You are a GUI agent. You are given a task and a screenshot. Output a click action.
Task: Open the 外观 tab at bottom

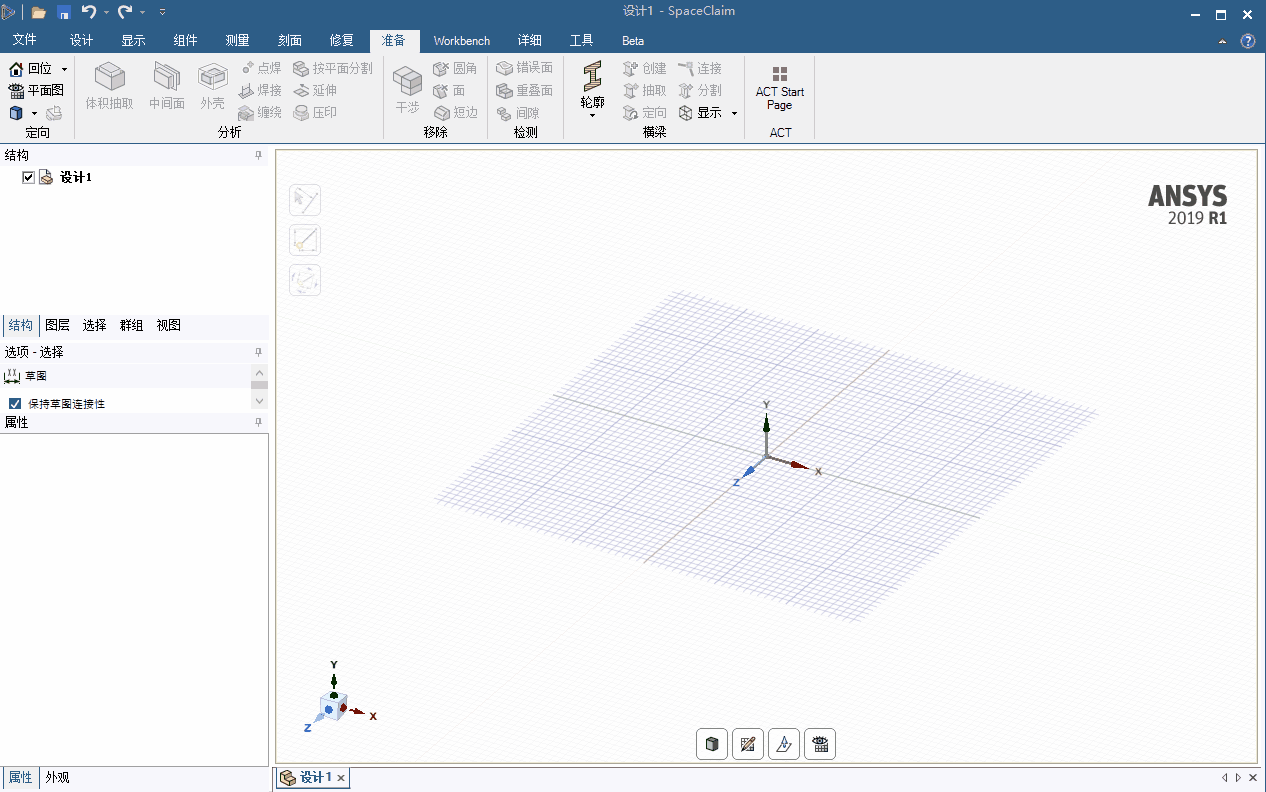coord(57,778)
